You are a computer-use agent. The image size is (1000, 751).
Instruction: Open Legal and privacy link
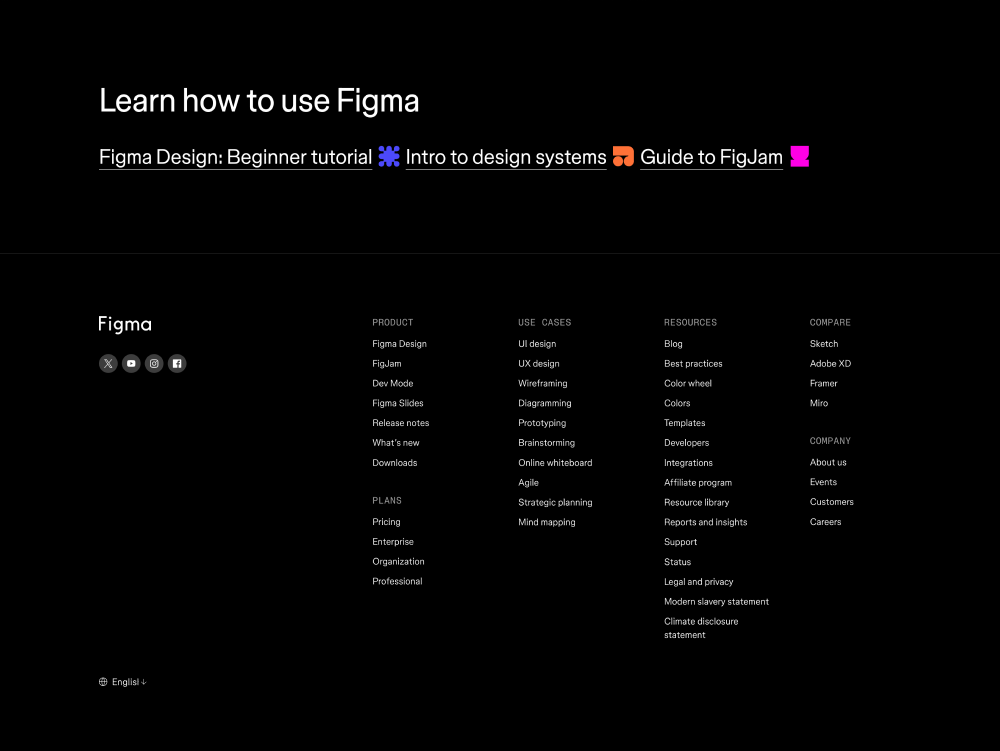[x=699, y=581]
